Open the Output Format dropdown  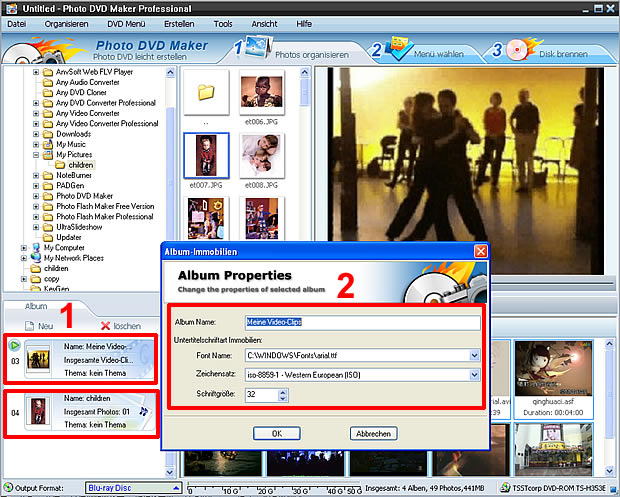point(133,488)
